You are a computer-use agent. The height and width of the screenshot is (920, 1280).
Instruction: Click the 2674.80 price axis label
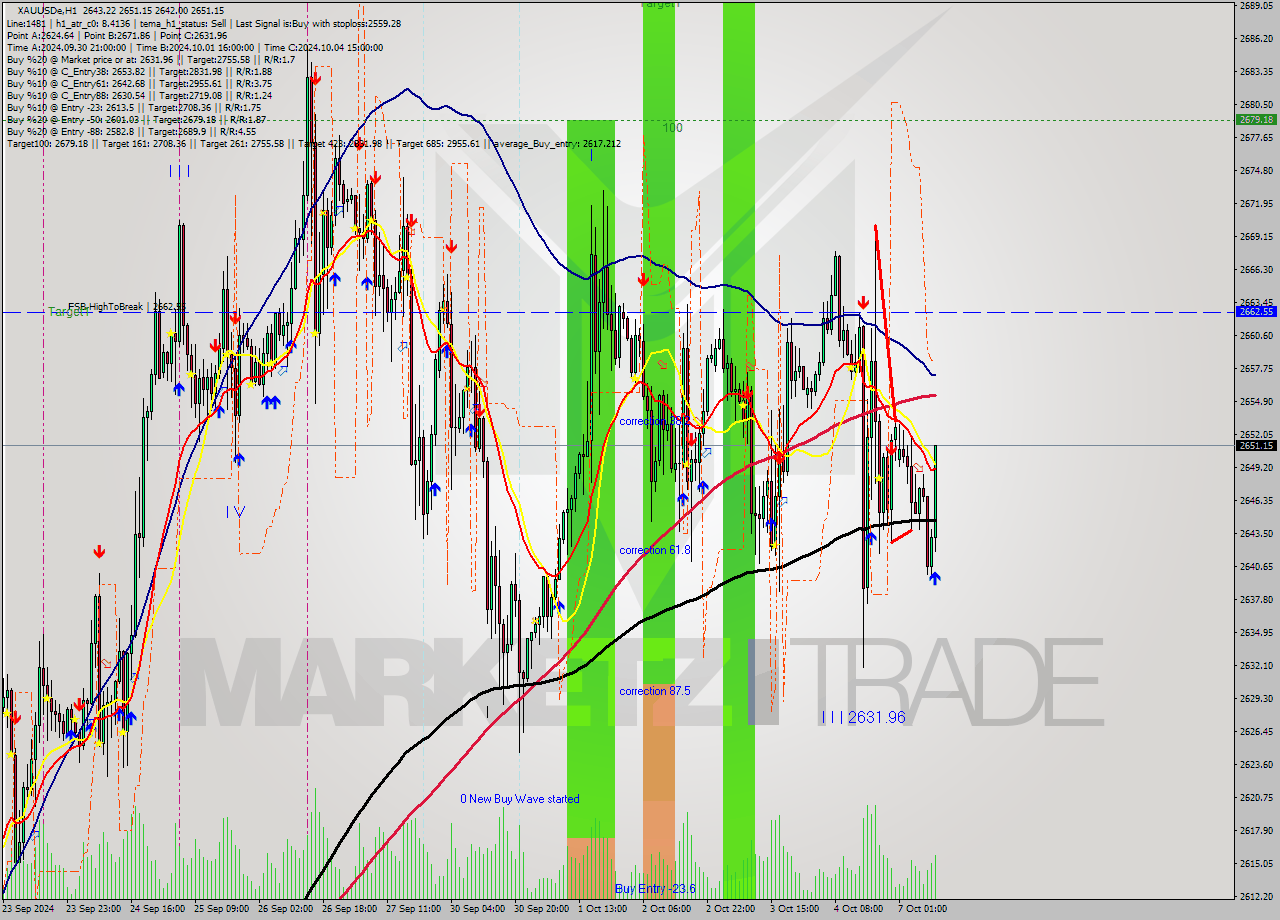tap(1256, 171)
